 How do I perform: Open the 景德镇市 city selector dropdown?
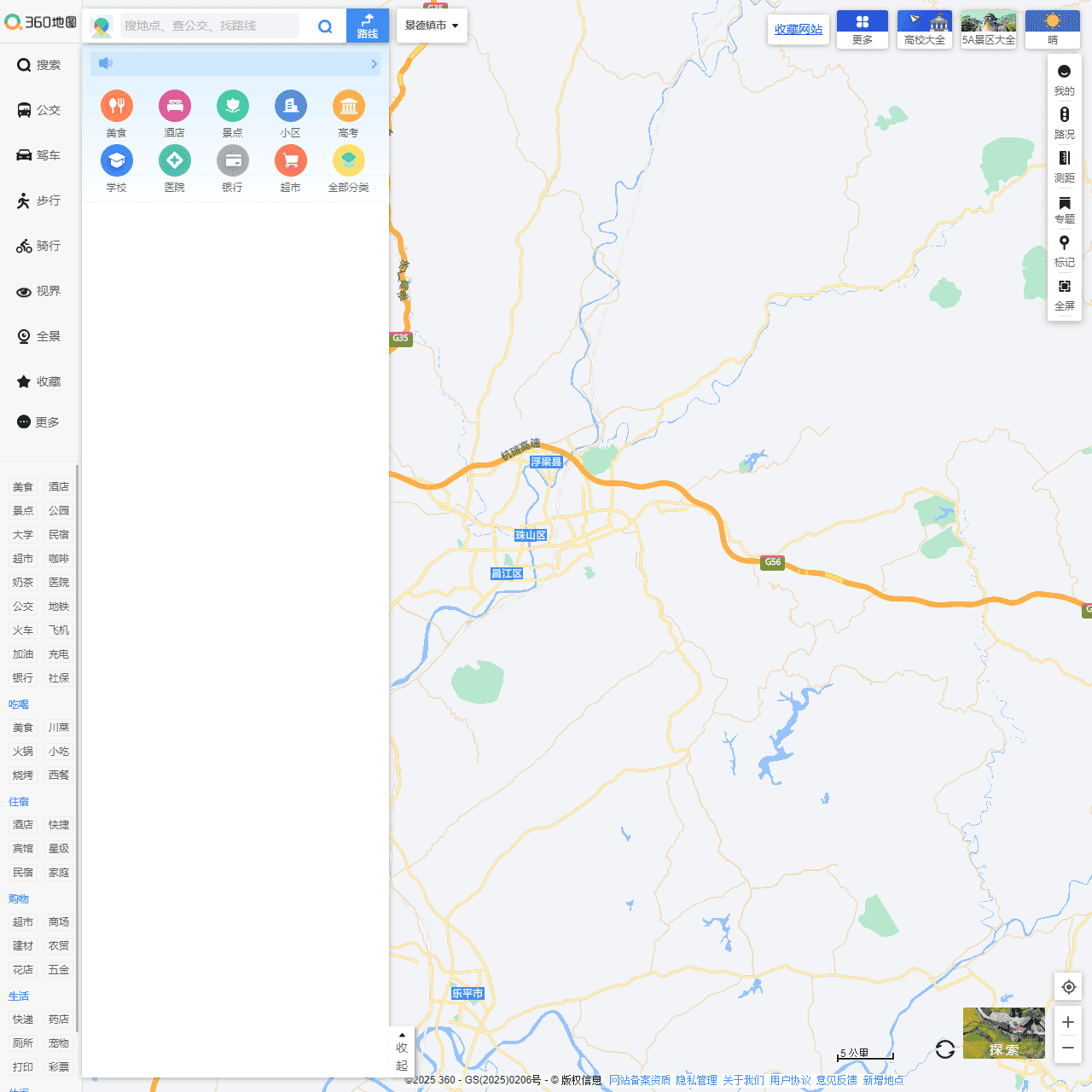point(432,26)
